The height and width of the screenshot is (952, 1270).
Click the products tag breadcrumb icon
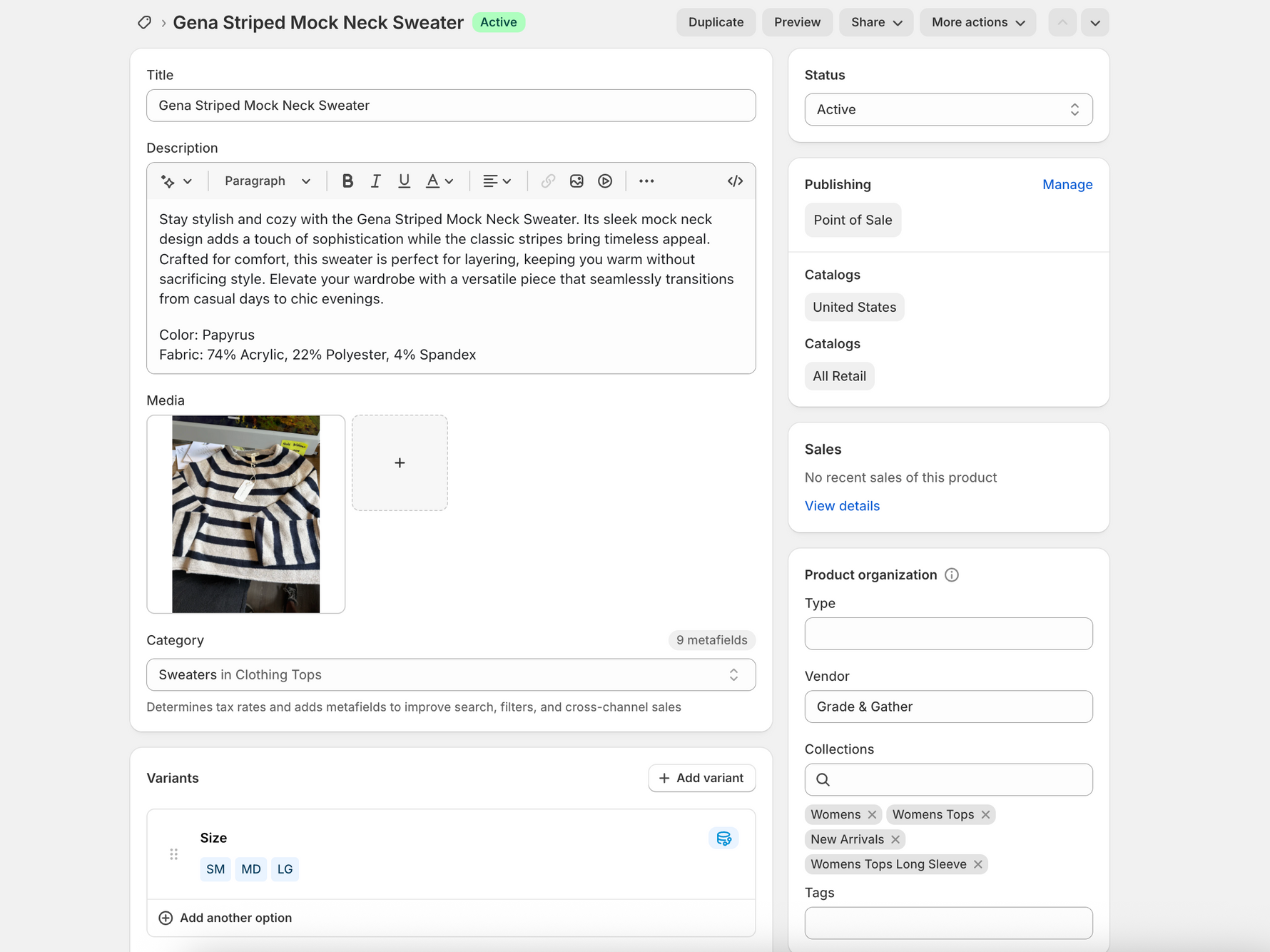pos(144,23)
